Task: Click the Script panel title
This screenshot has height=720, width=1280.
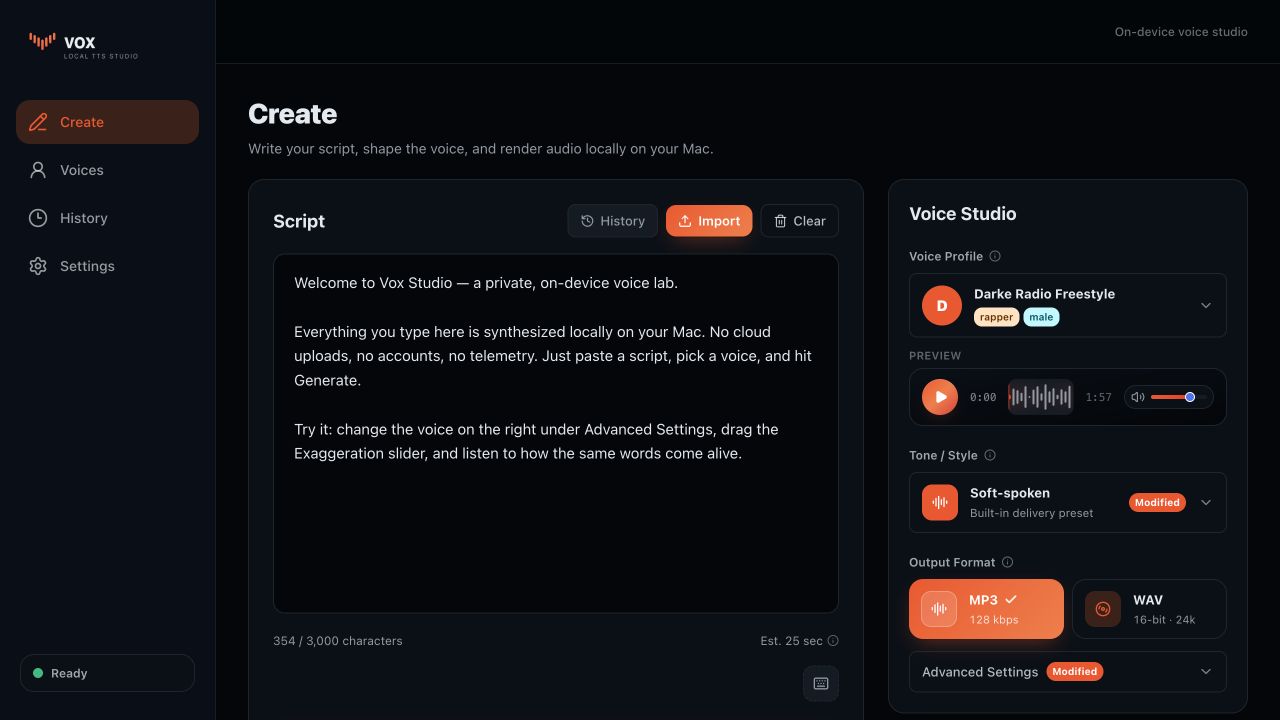Action: pyautogui.click(x=299, y=221)
